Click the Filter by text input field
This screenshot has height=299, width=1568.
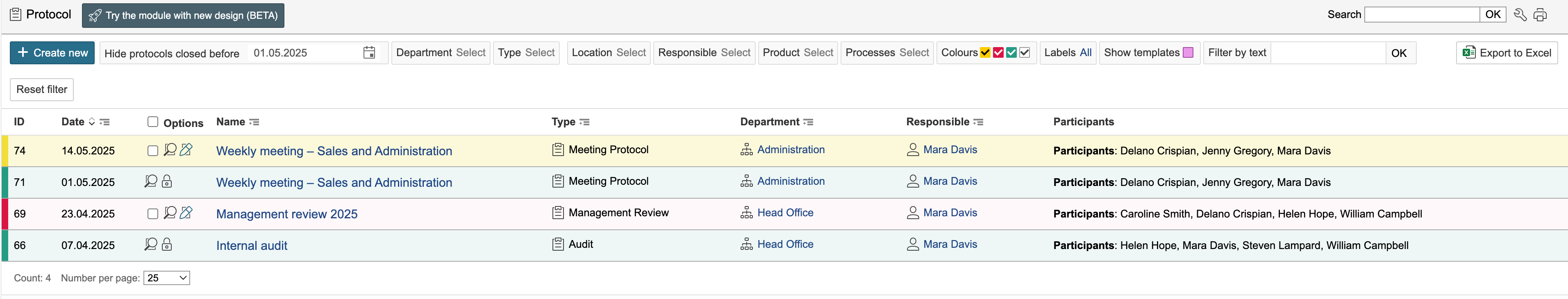point(1327,53)
